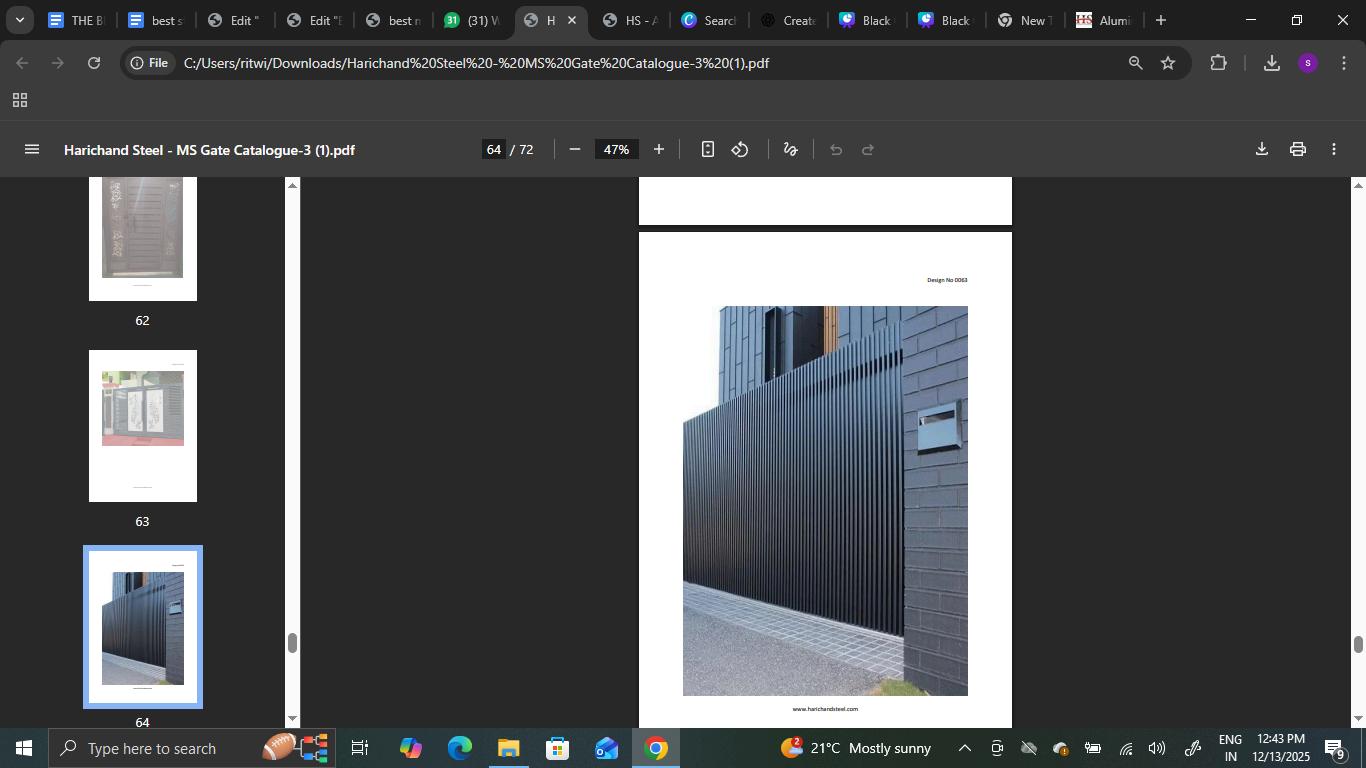The height and width of the screenshot is (768, 1366).
Task: Bookmark this page with star icon
Action: (x=1167, y=63)
